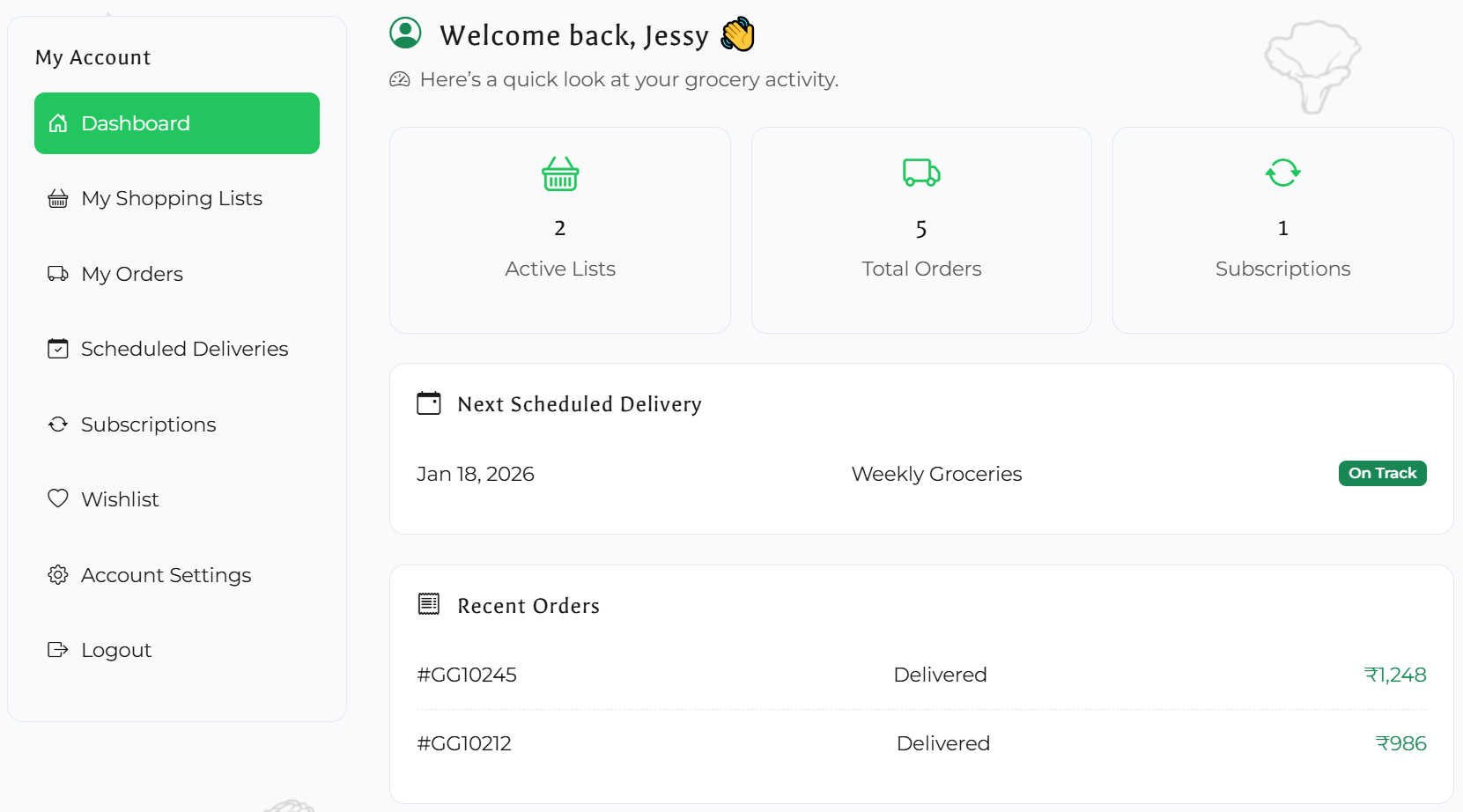Image resolution: width=1463 pixels, height=812 pixels.
Task: Select the Scheduled Deliveries menu entry
Action: (184, 349)
